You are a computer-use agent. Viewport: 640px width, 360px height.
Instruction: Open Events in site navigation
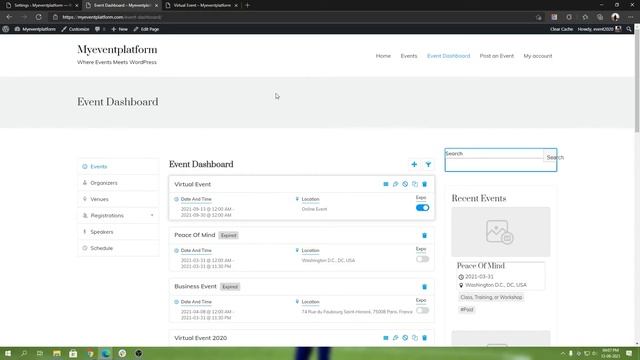click(x=409, y=56)
